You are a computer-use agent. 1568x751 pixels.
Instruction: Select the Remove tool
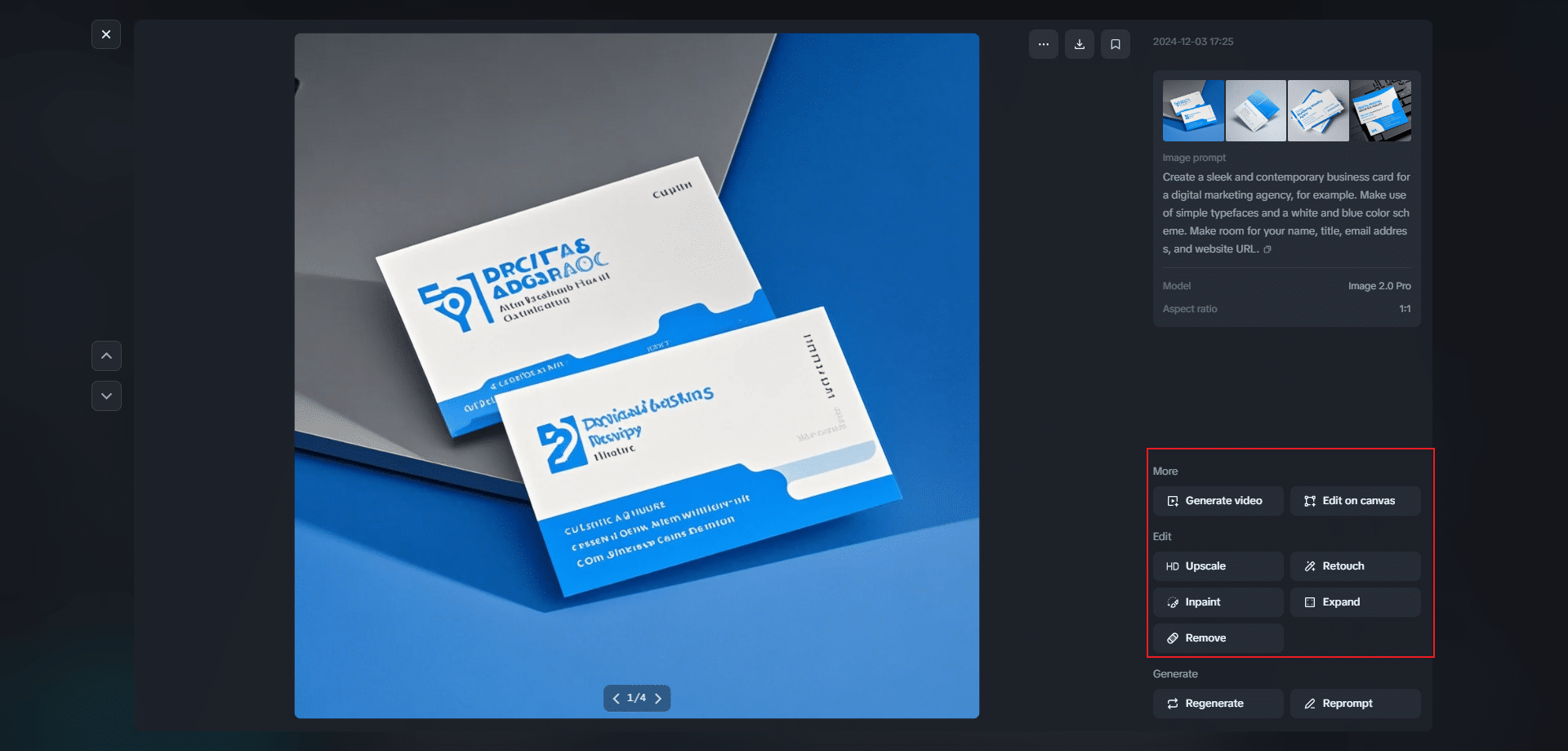(1217, 637)
